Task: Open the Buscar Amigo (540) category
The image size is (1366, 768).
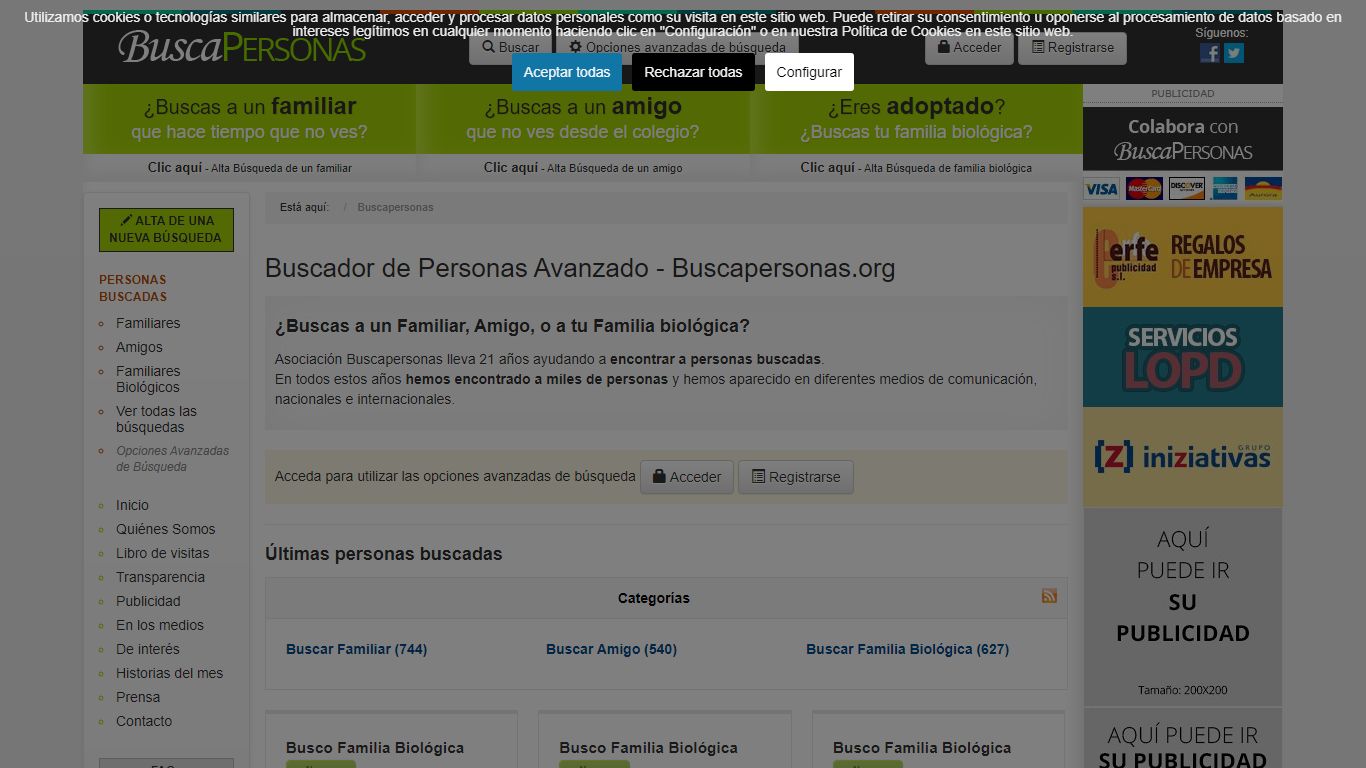Action: (x=611, y=649)
